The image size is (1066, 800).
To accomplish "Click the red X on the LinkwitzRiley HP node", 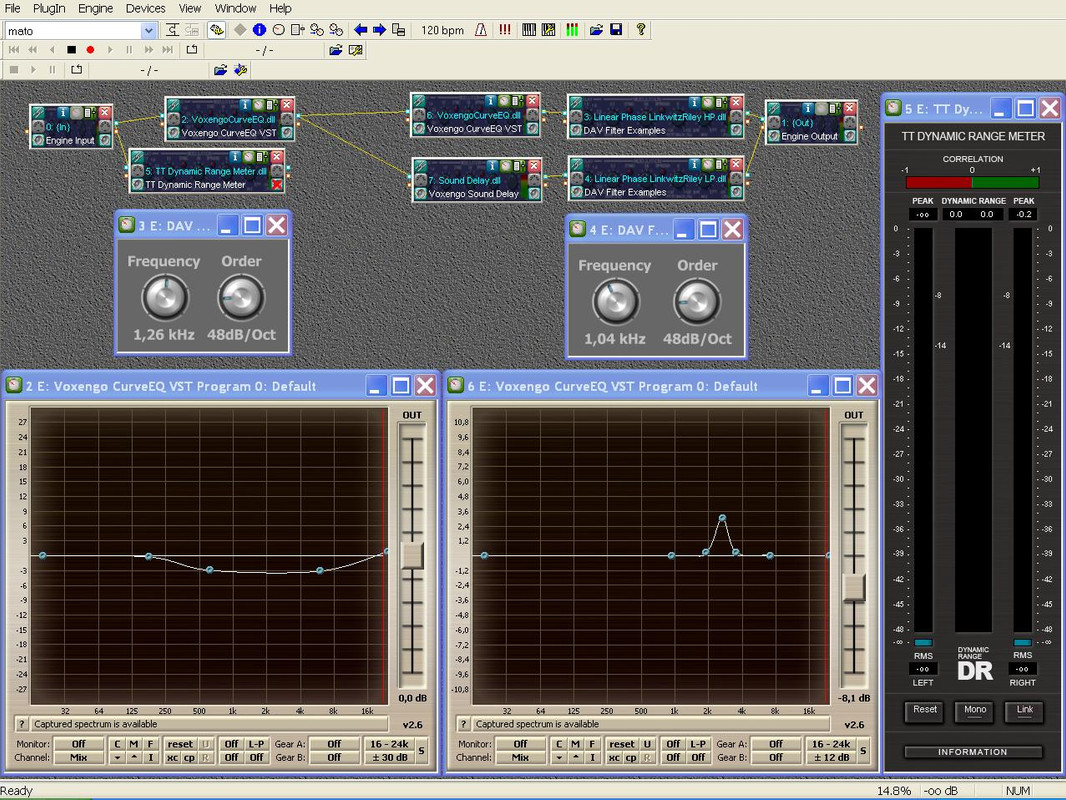I will [x=736, y=103].
